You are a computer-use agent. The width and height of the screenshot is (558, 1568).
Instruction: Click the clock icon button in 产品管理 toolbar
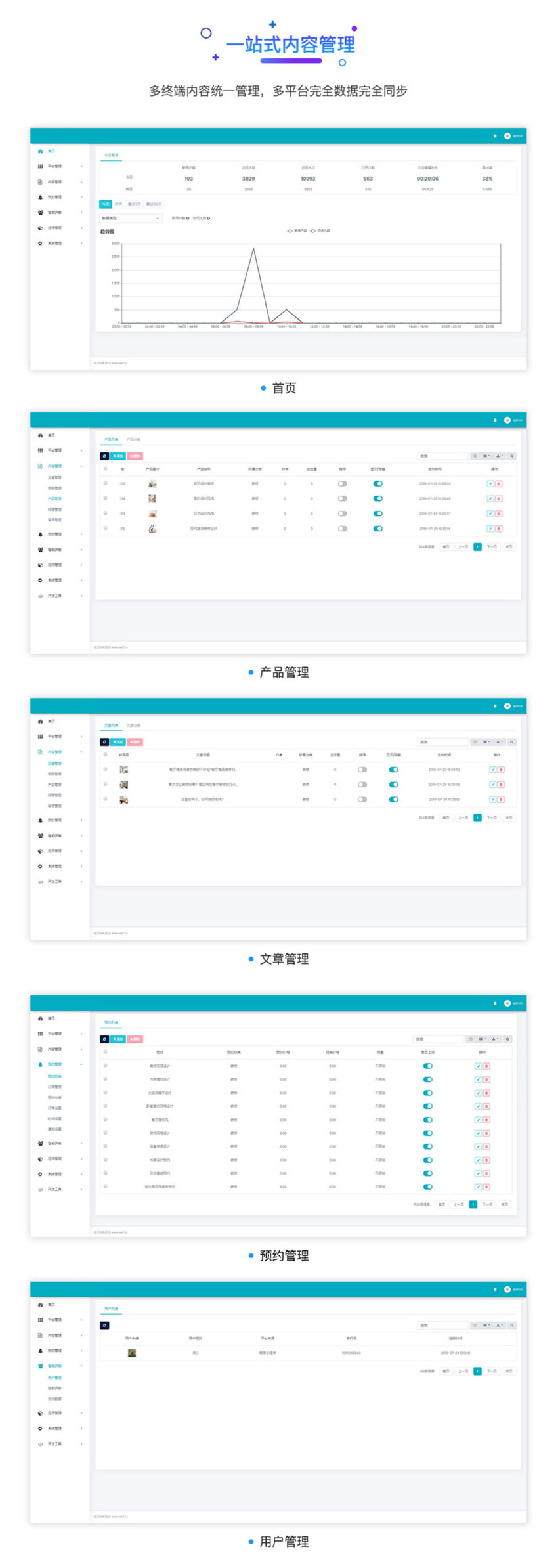475,456
